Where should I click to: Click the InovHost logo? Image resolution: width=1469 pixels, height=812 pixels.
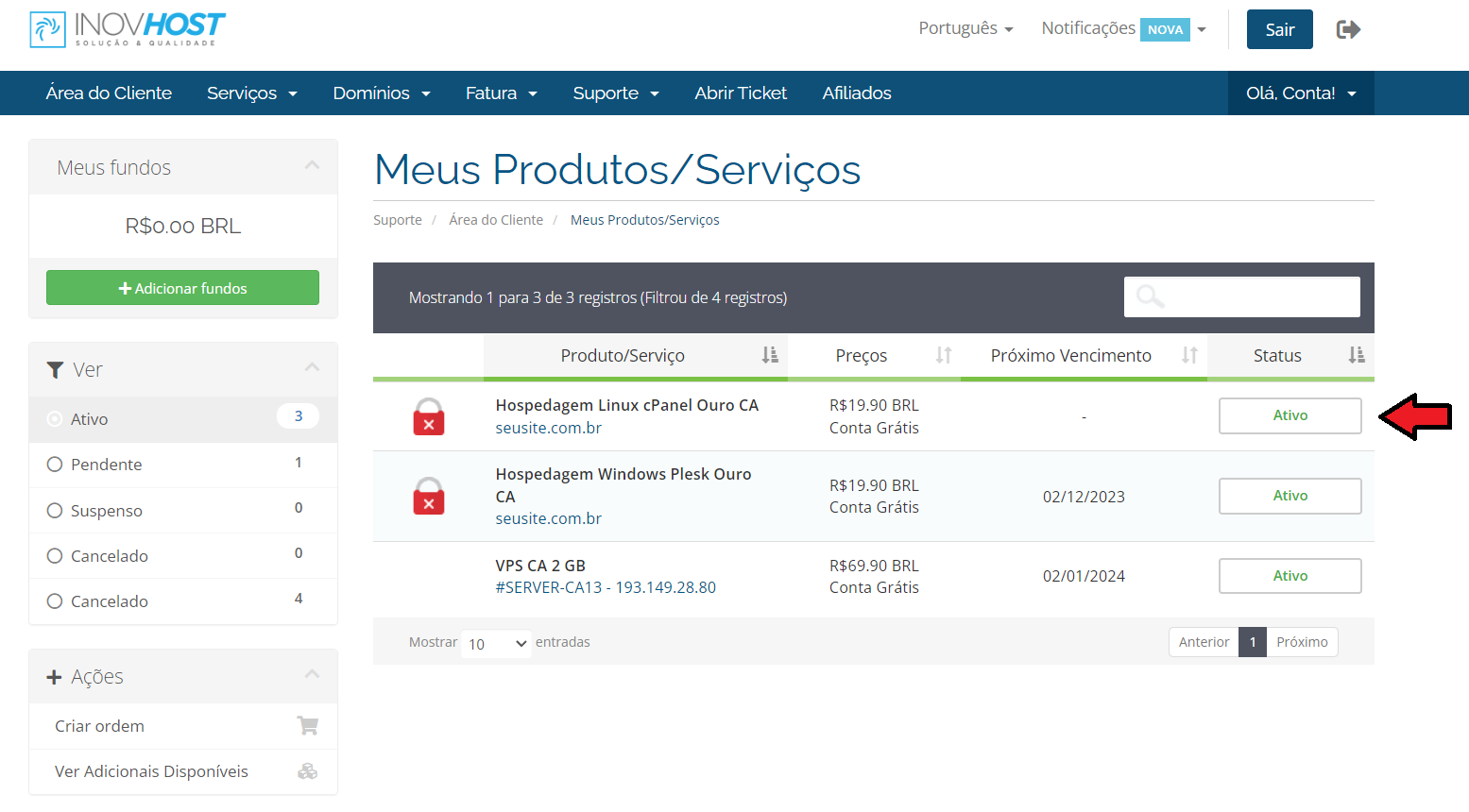pyautogui.click(x=128, y=29)
